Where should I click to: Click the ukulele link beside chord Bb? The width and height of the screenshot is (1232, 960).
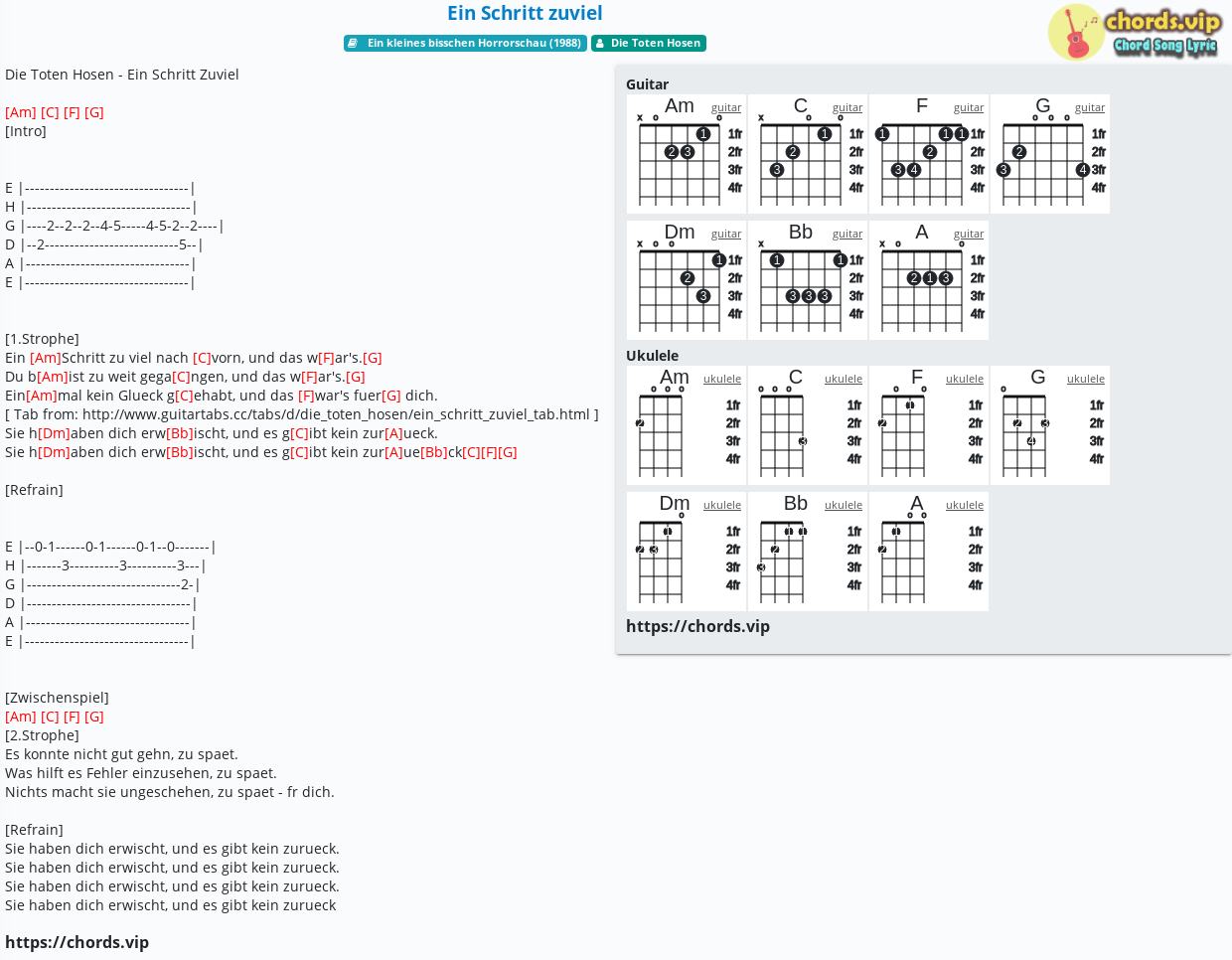click(844, 505)
